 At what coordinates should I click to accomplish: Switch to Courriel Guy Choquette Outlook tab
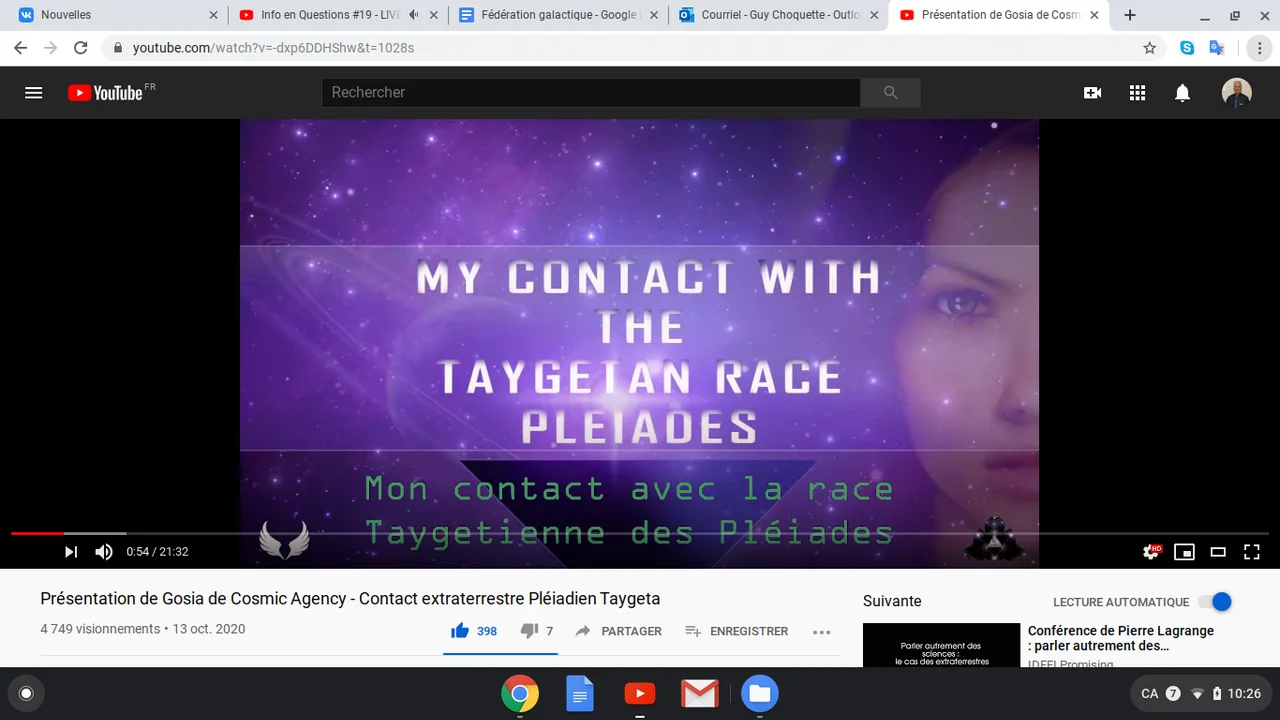pyautogui.click(x=776, y=15)
